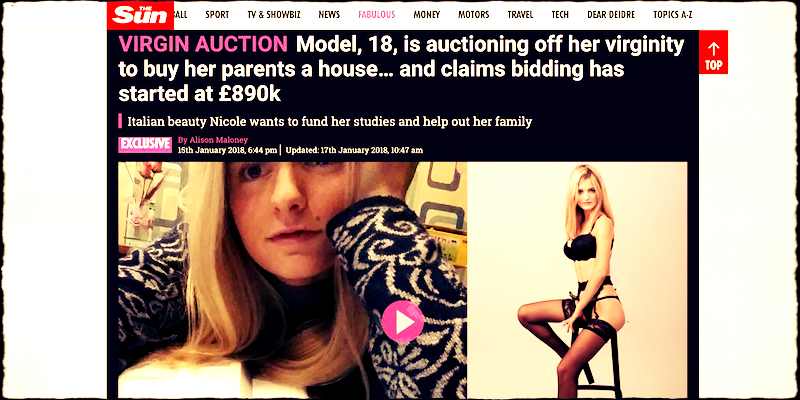Image resolution: width=800 pixels, height=400 pixels.
Task: Open the photo of the model on the stool
Action: 577,280
